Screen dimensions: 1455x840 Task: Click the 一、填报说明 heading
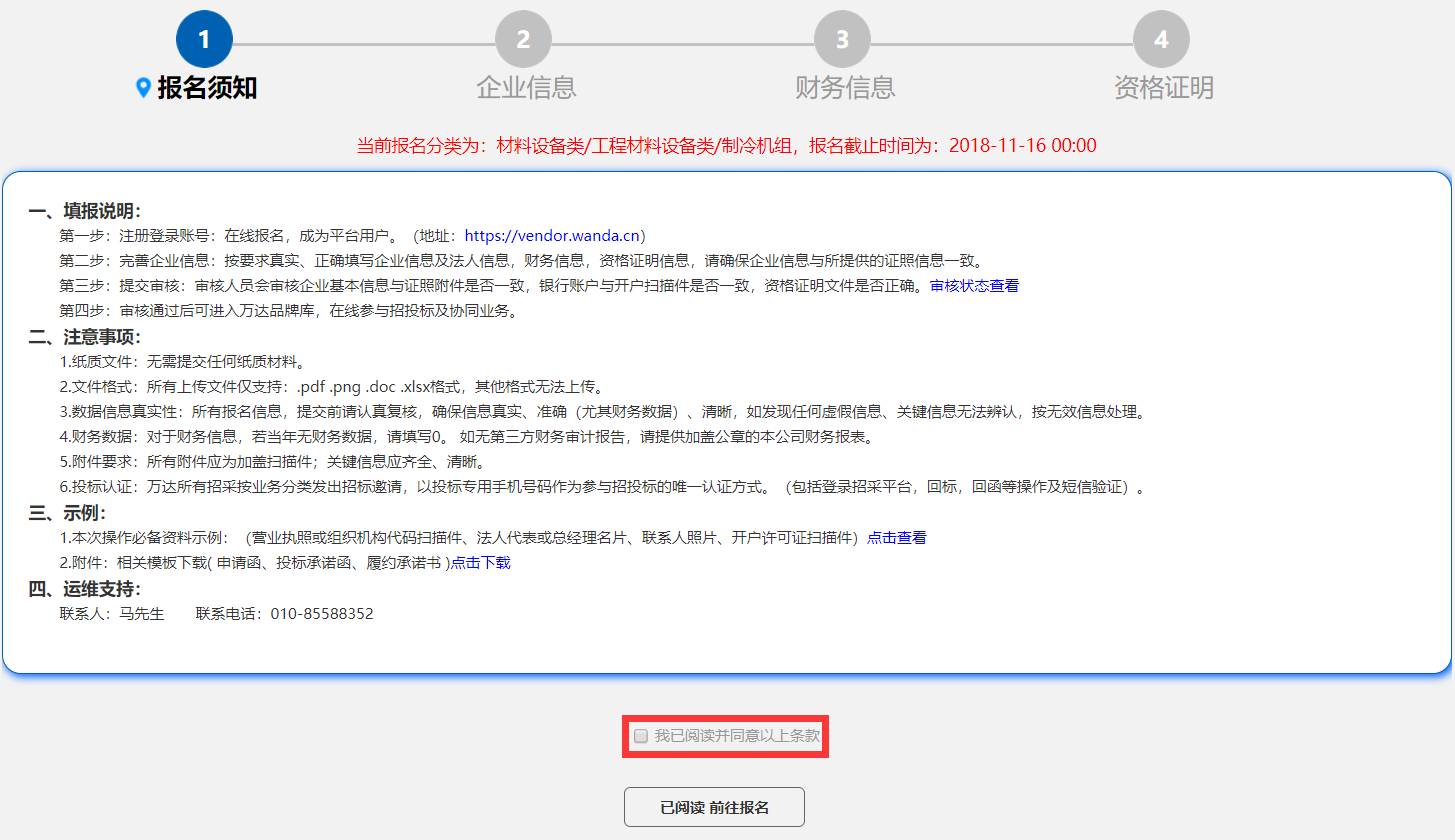click(85, 211)
